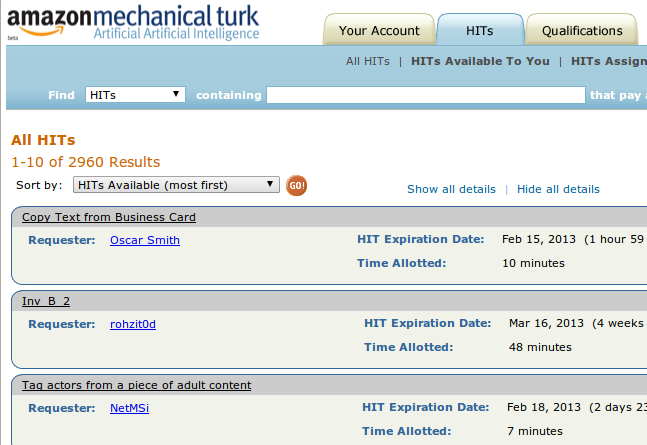Screen dimensions: 647x445
Task: Click the Feb 18, 2013 expiration date
Action: pos(544,407)
